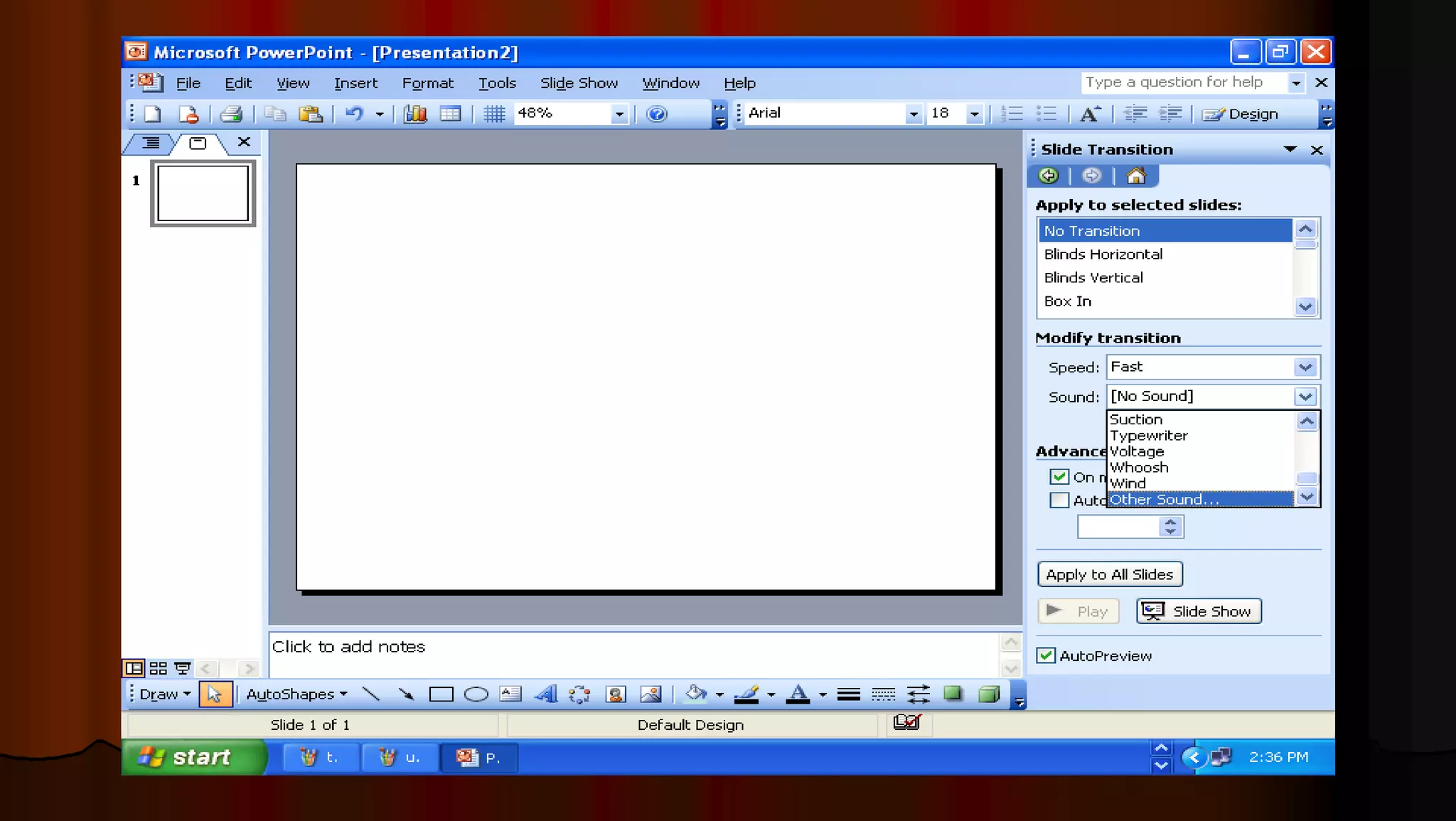
Task: Enable the Automatically after checkbox
Action: (1059, 500)
